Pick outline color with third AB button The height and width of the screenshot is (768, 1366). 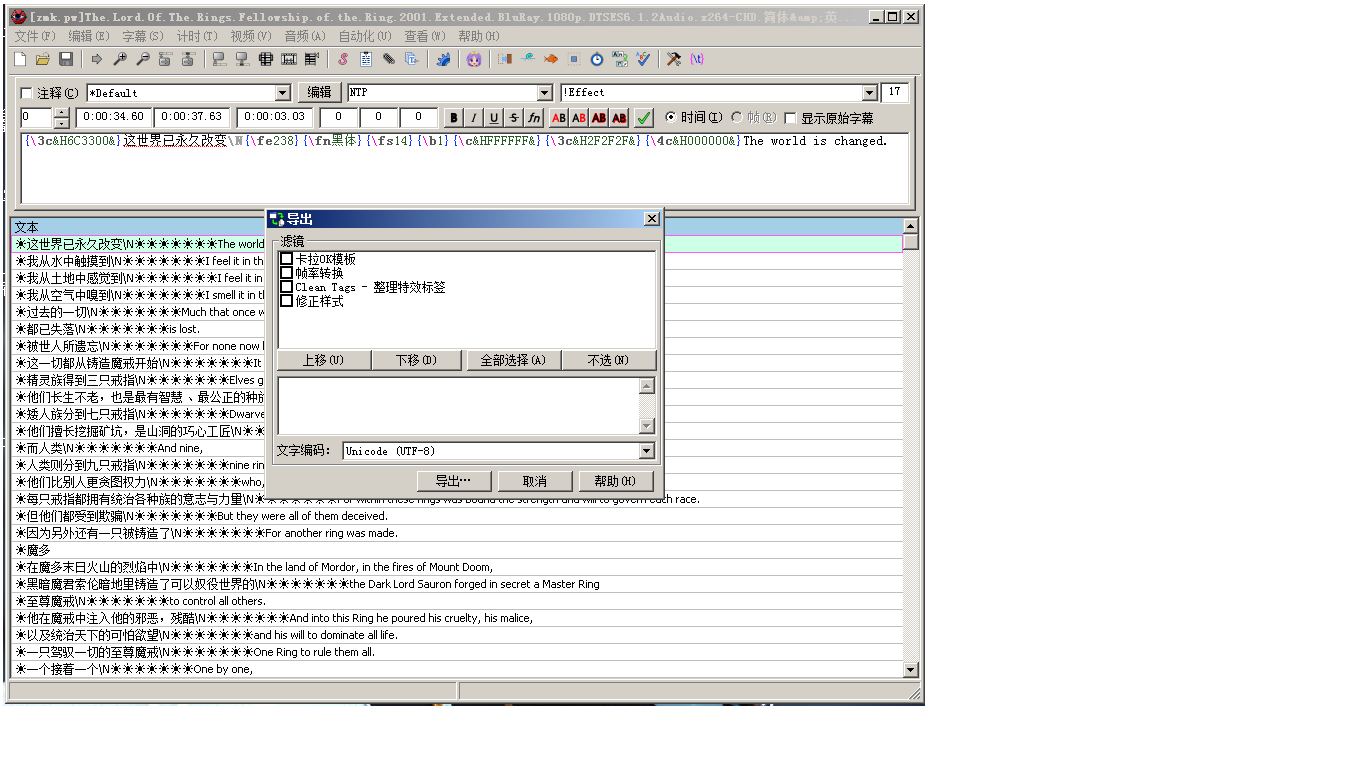click(x=599, y=118)
